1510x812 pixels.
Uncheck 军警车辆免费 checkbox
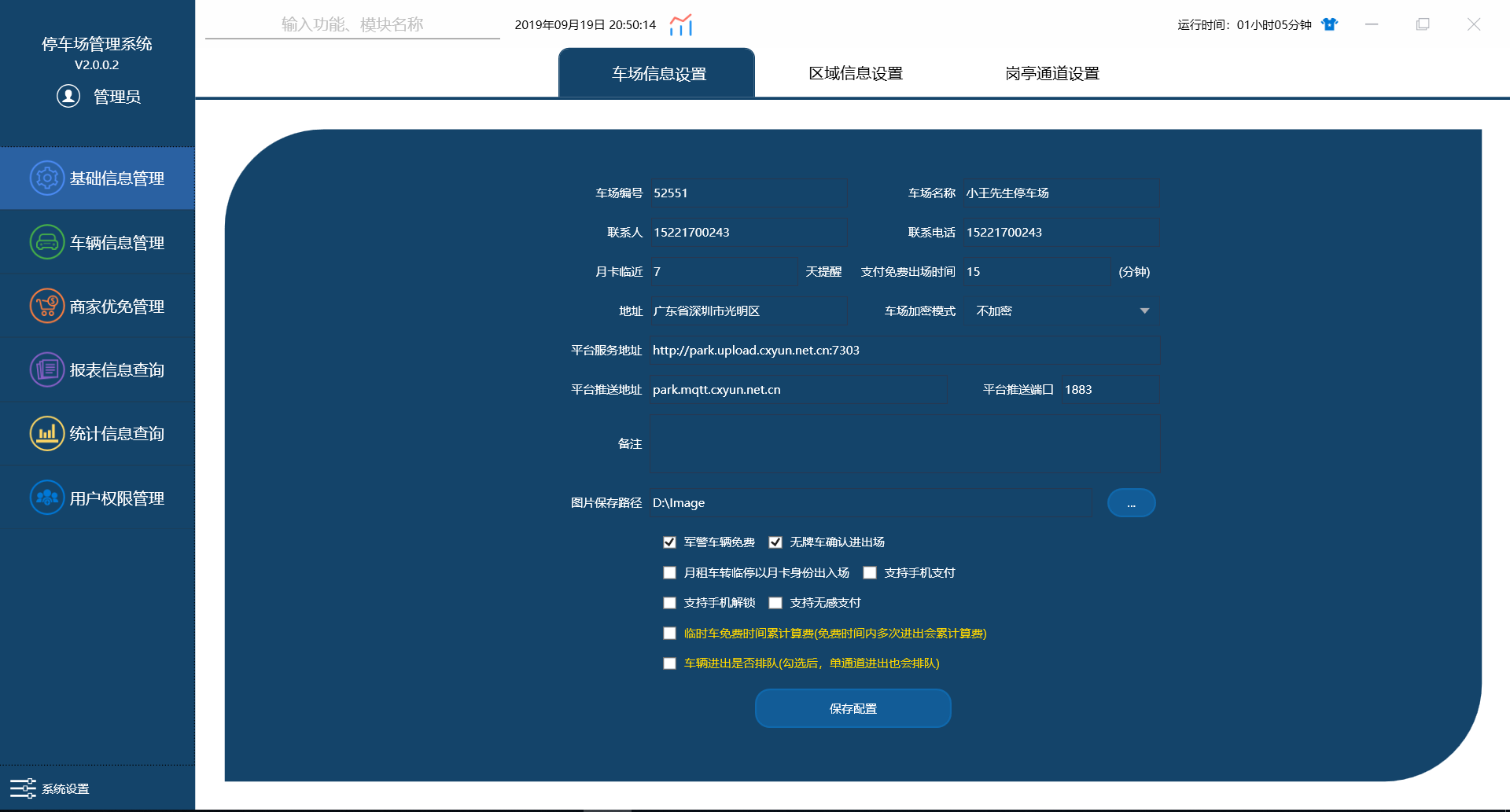pyautogui.click(x=669, y=542)
